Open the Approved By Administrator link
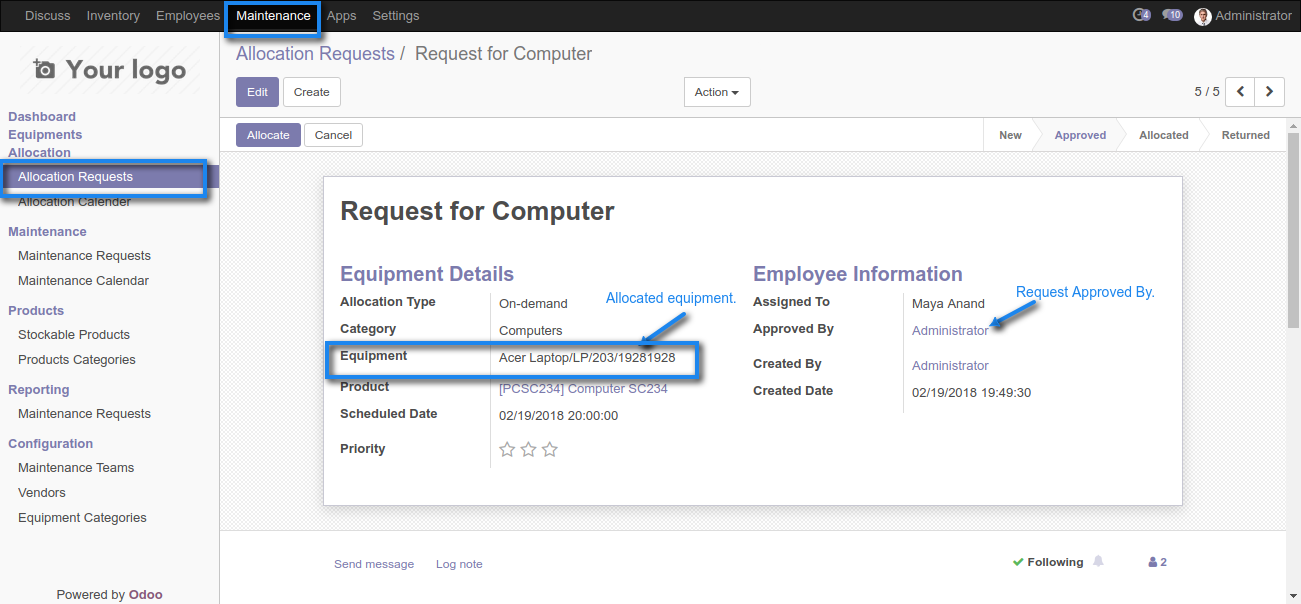 click(x=950, y=331)
